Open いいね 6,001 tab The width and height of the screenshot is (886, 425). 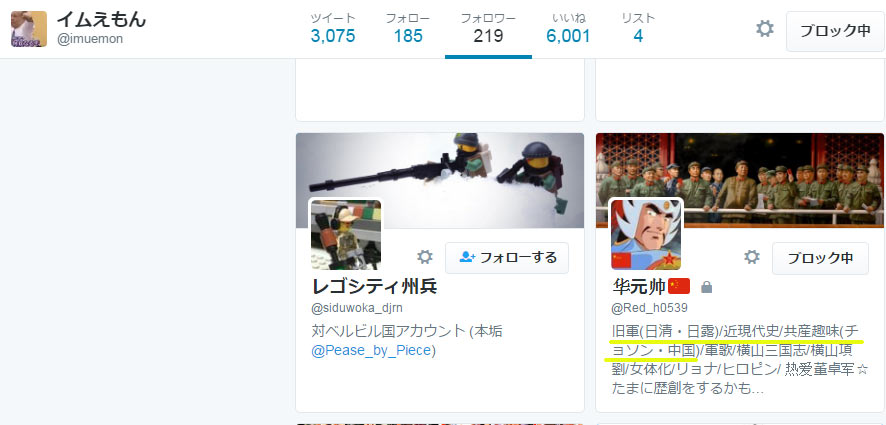568,29
